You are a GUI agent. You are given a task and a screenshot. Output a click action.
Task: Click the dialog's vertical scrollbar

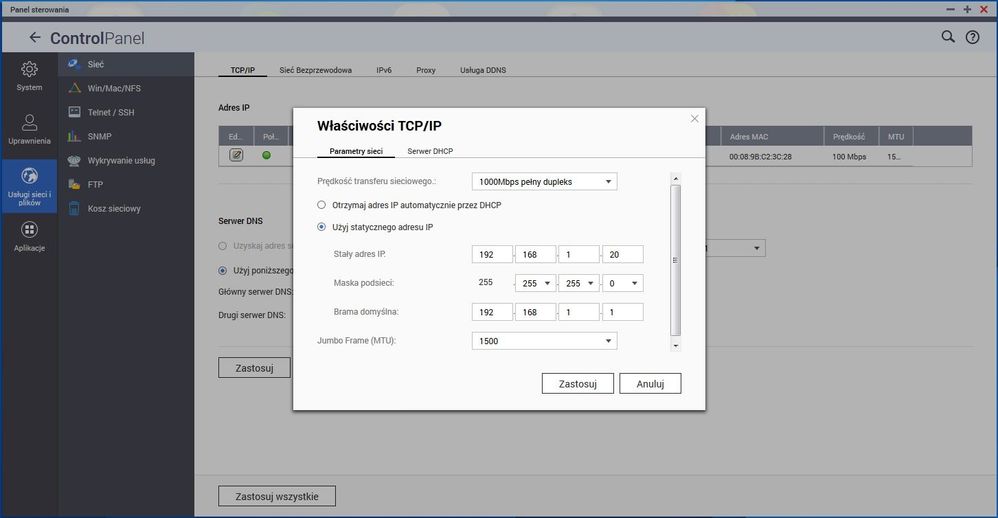tap(675, 260)
